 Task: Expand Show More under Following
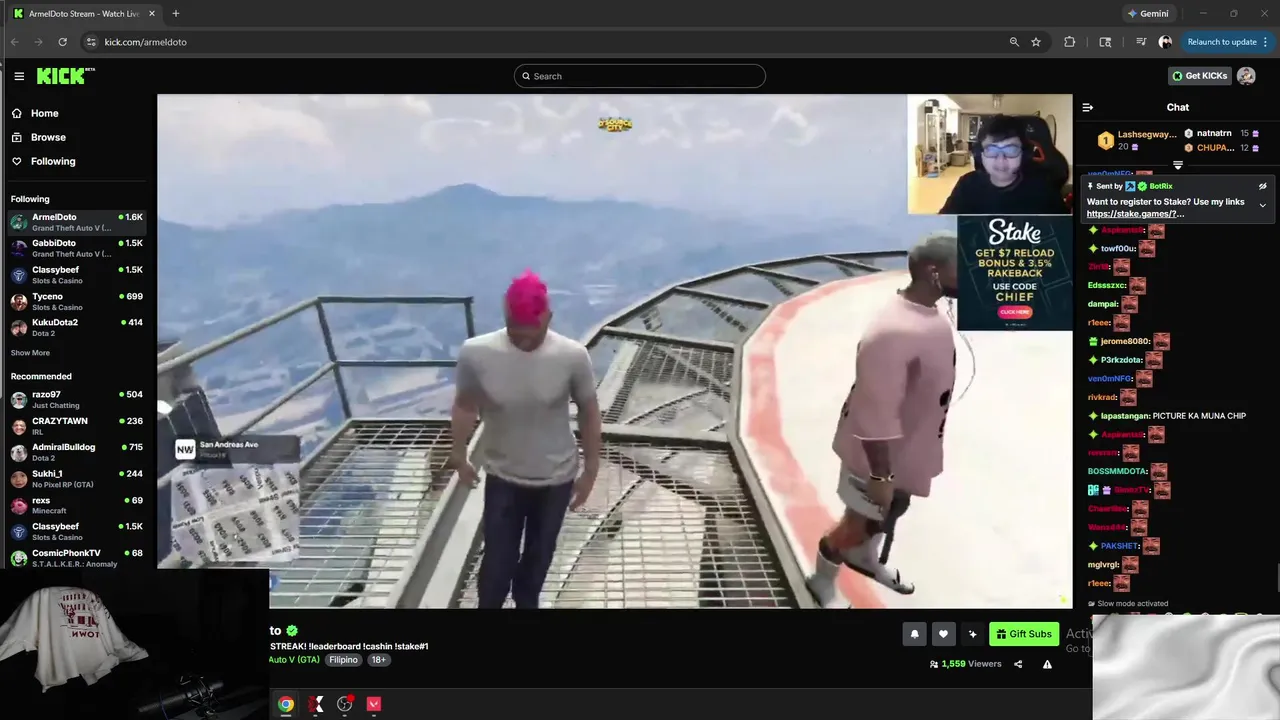click(30, 353)
